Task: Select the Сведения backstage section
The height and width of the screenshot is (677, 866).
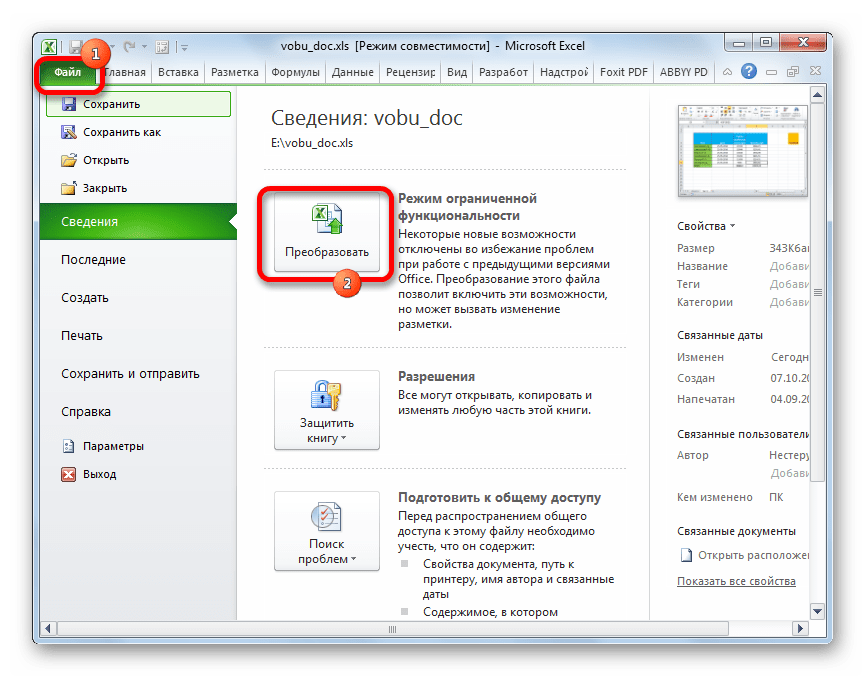Action: click(x=138, y=221)
